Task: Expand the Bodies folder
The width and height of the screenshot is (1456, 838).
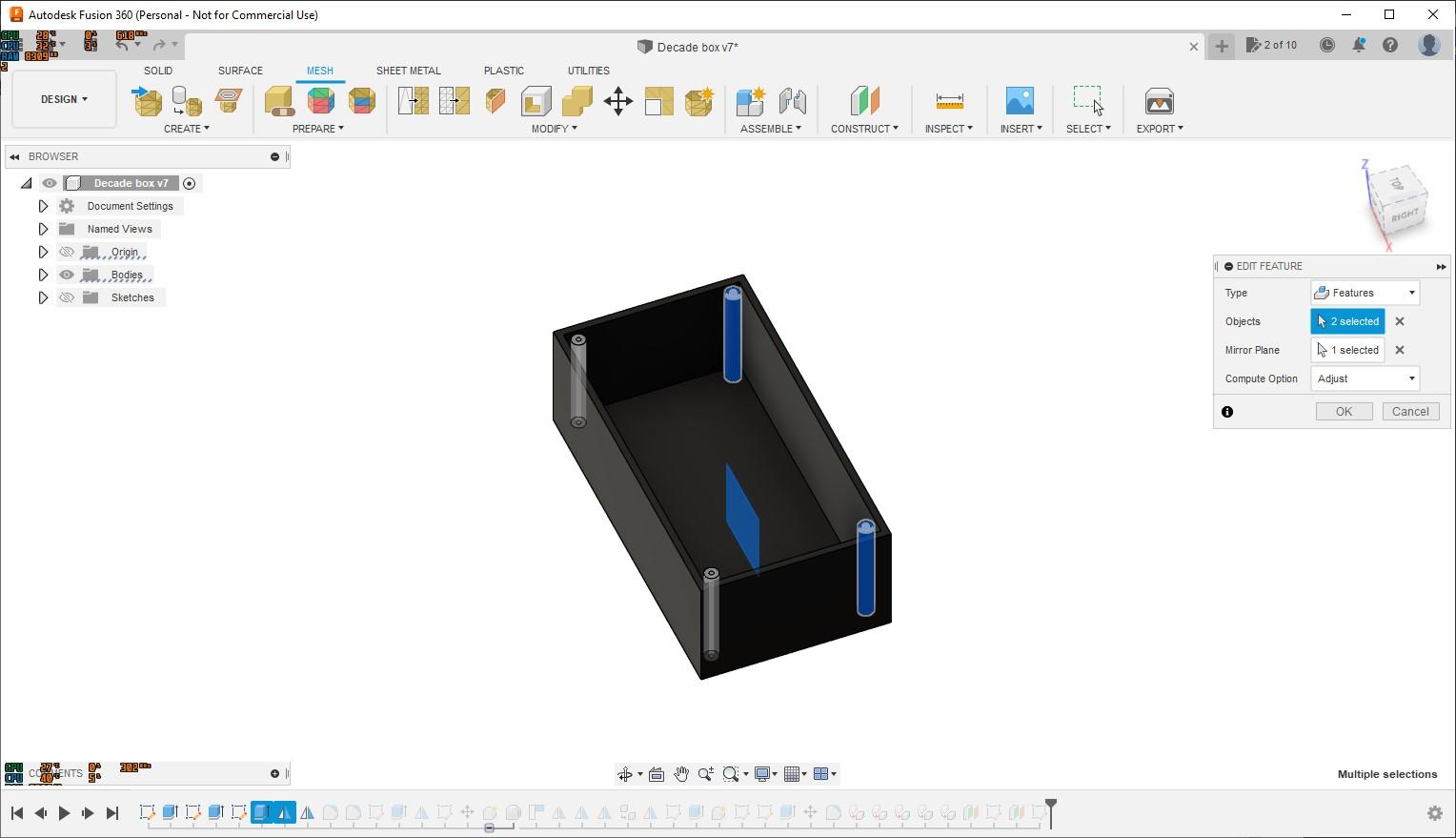Action: [x=43, y=275]
